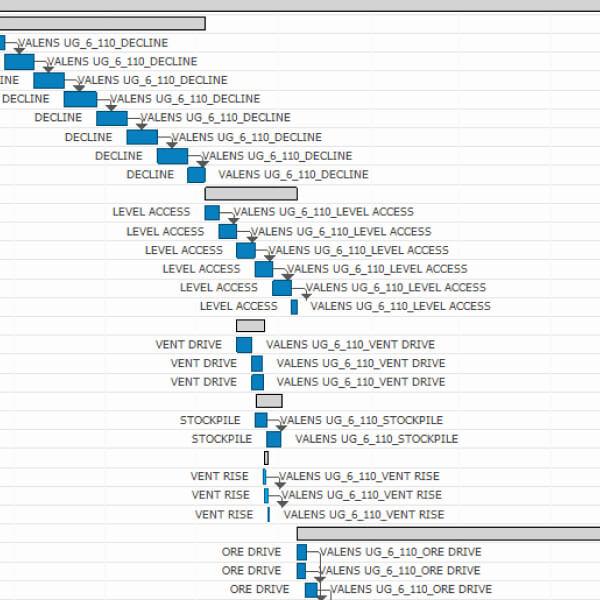Click the first STOCKPILE task bar

click(261, 420)
